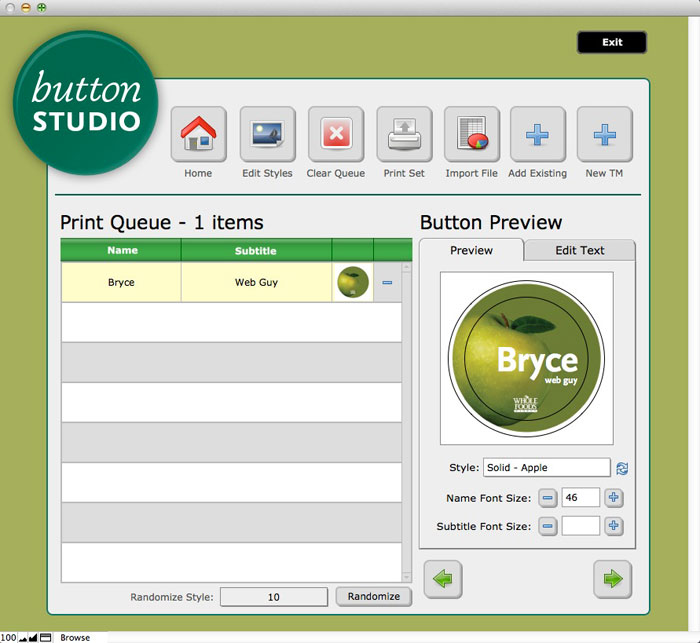This screenshot has width=700, height=643.
Task: Click the Import File label
Action: coord(471,173)
